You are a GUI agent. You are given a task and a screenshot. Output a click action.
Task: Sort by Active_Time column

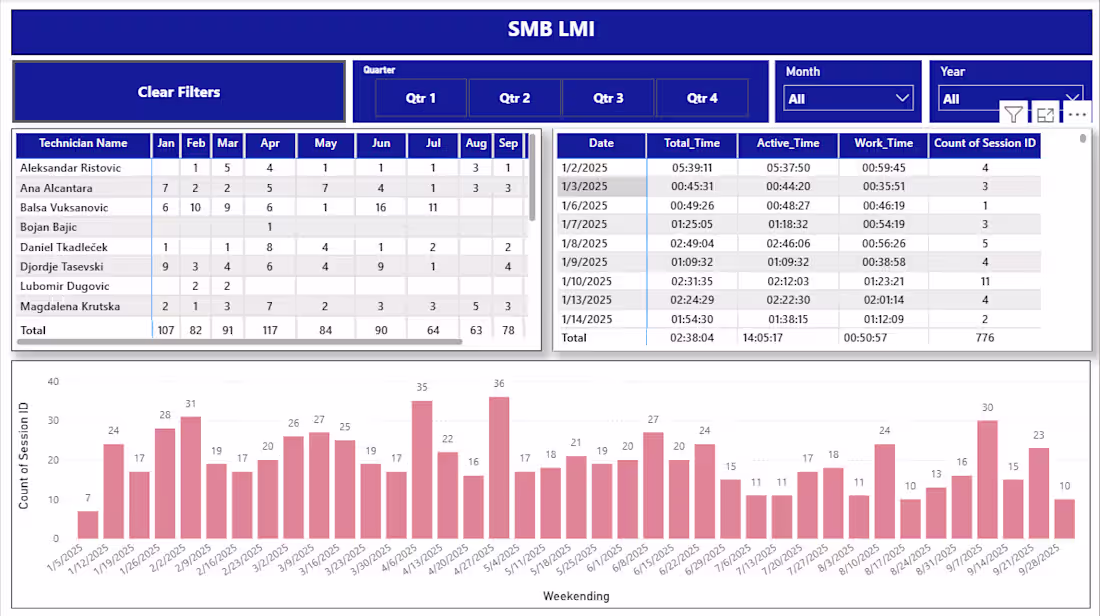click(x=788, y=143)
